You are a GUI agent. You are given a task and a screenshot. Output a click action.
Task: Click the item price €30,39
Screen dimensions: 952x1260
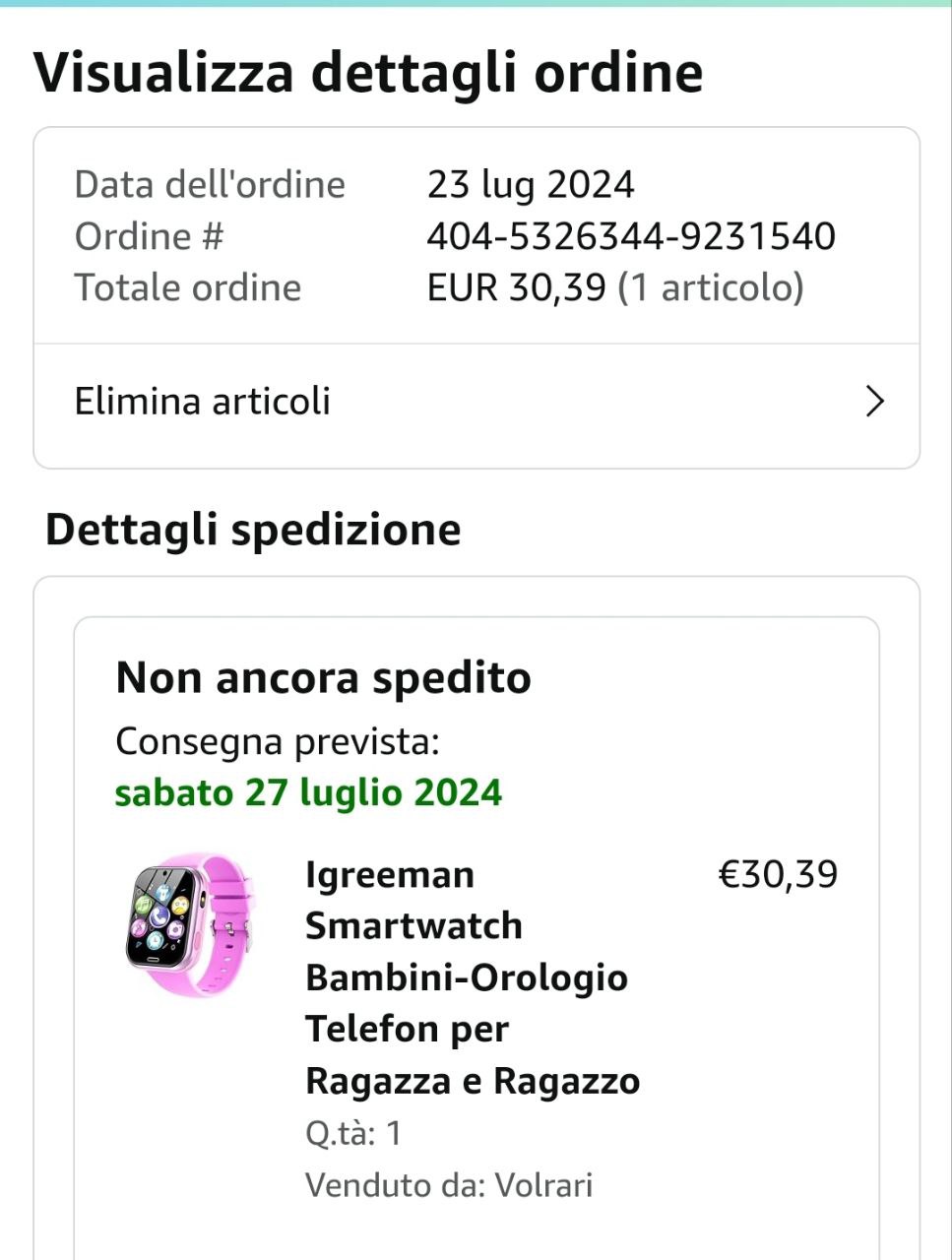[778, 874]
